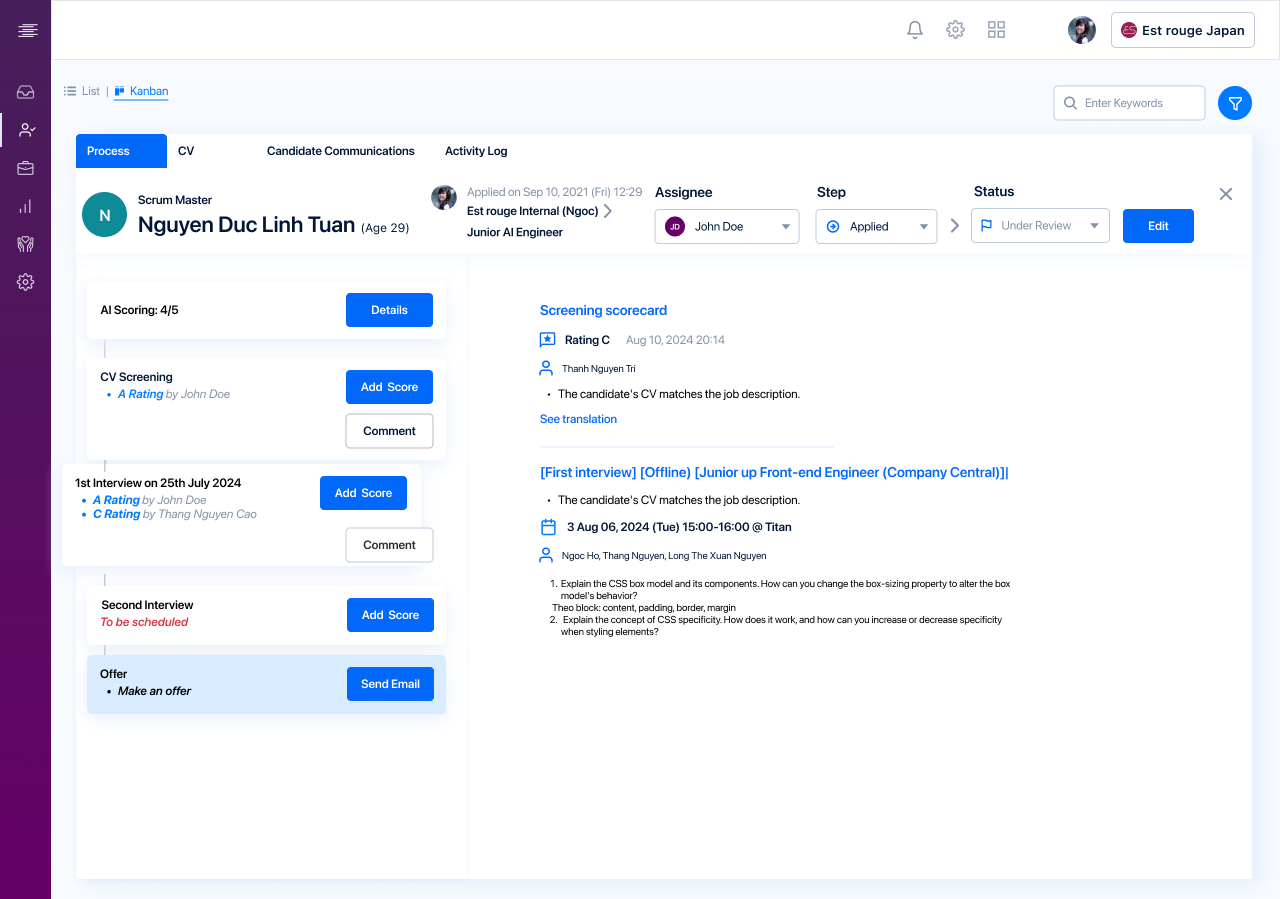
Task: Open Candidate Communications tab
Action: (340, 151)
